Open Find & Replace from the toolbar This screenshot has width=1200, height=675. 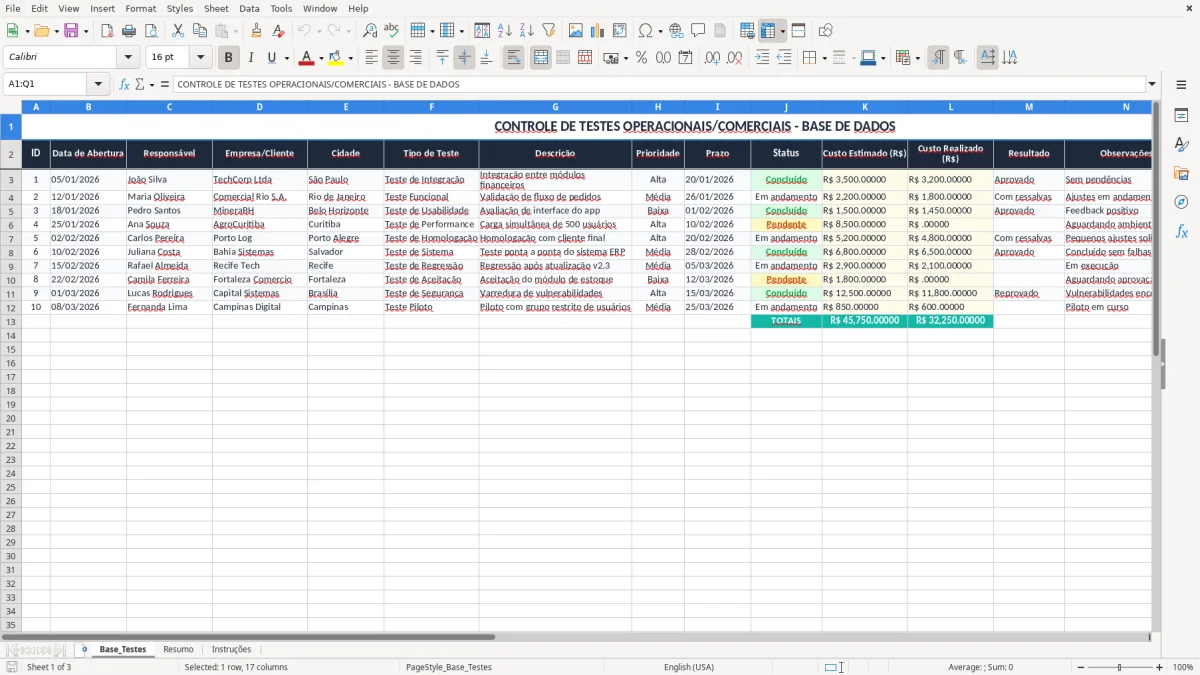click(x=370, y=31)
